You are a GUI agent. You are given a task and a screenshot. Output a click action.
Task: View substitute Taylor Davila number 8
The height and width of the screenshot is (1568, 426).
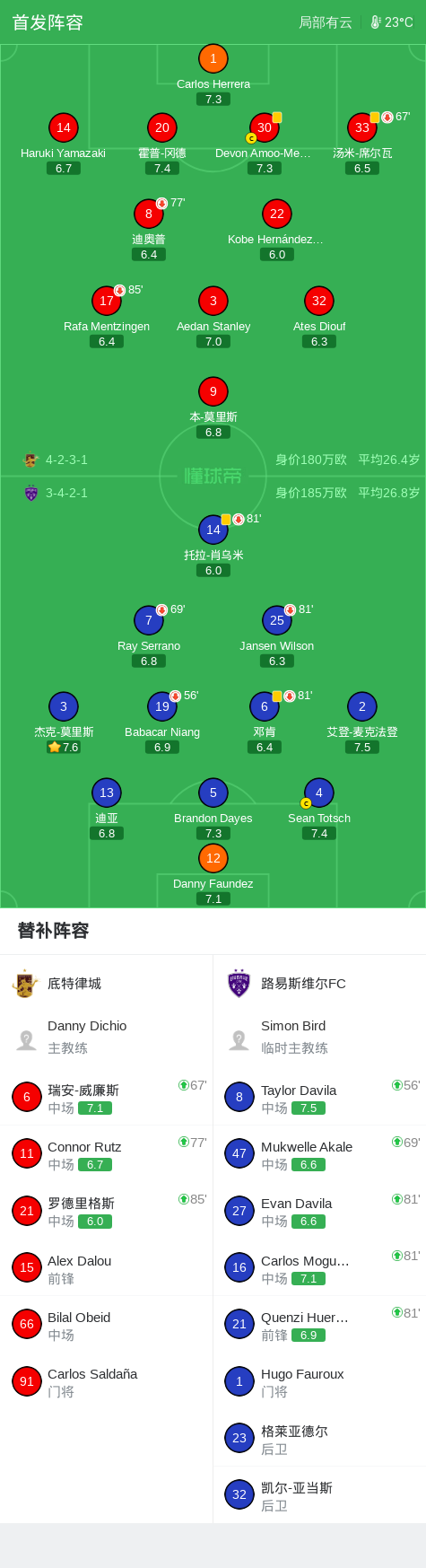pos(319,1098)
